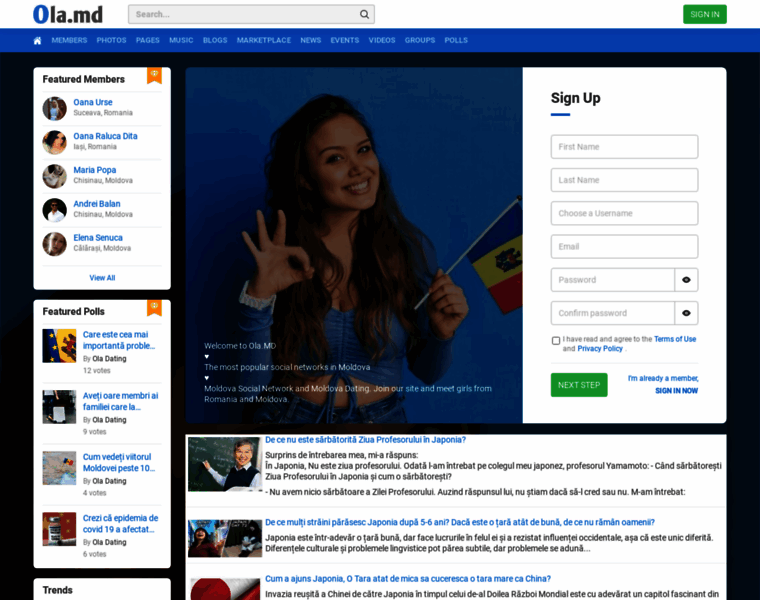This screenshot has width=760, height=600.
Task: Click Maria Popa avatar photo
Action: tap(54, 176)
